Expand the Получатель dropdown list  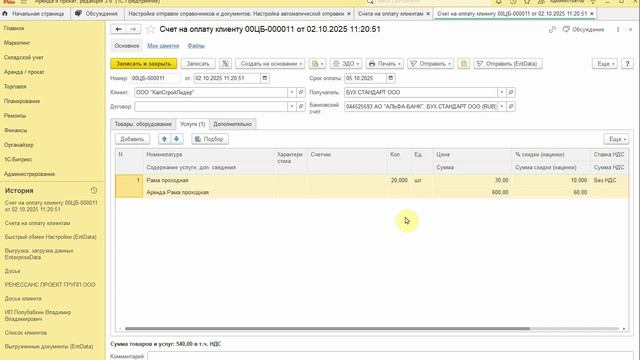coord(501,92)
